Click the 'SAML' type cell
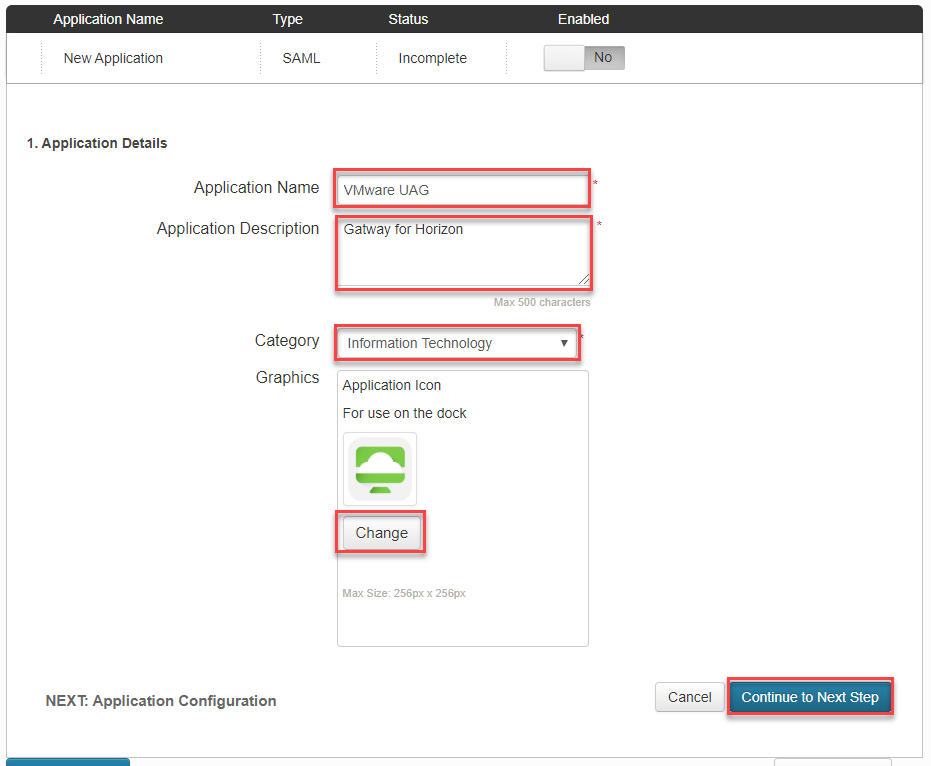This screenshot has height=766, width=931. (301, 58)
